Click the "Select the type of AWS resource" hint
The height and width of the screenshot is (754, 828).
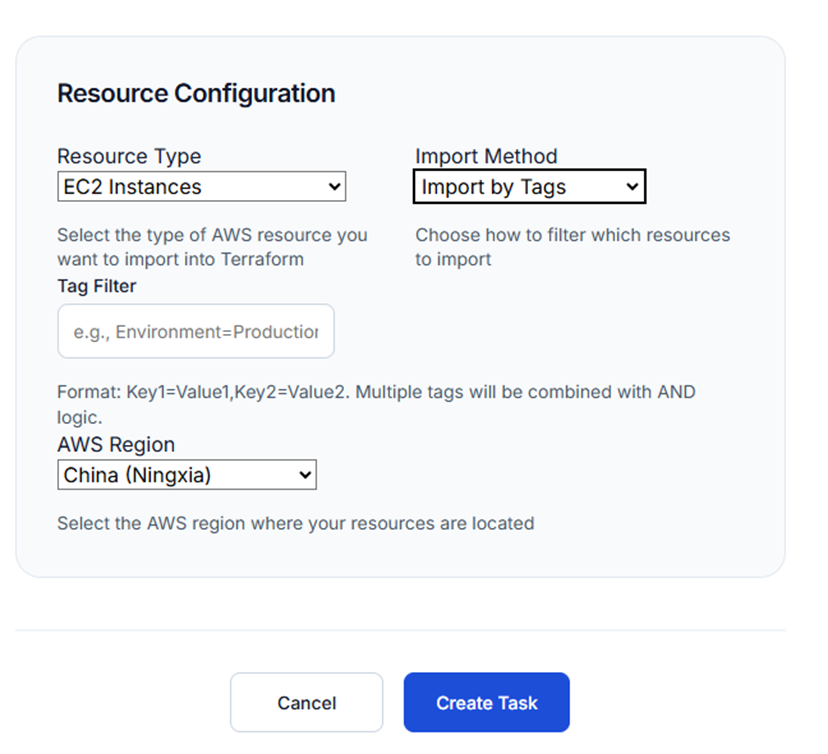(x=212, y=247)
